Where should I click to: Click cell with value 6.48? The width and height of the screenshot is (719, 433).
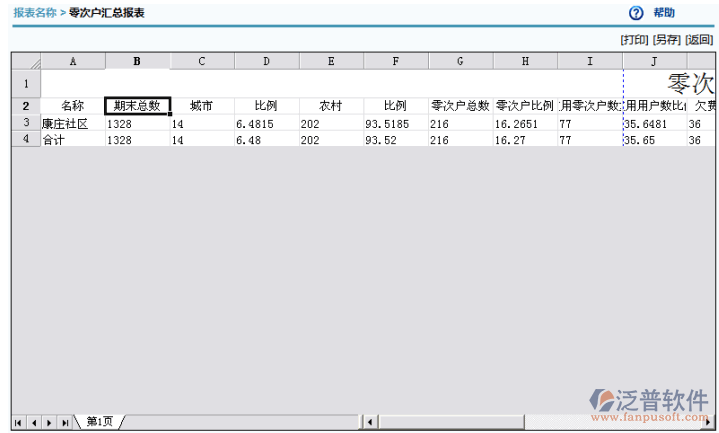(x=266, y=139)
